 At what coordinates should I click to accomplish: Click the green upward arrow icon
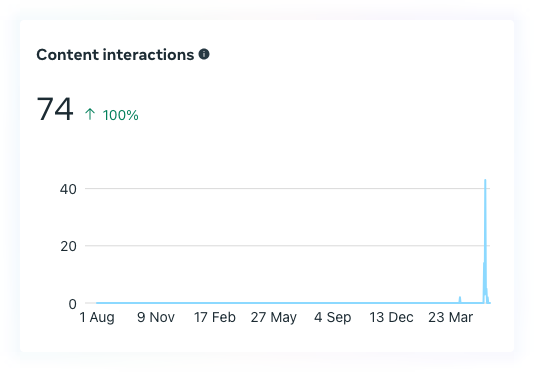tap(90, 114)
